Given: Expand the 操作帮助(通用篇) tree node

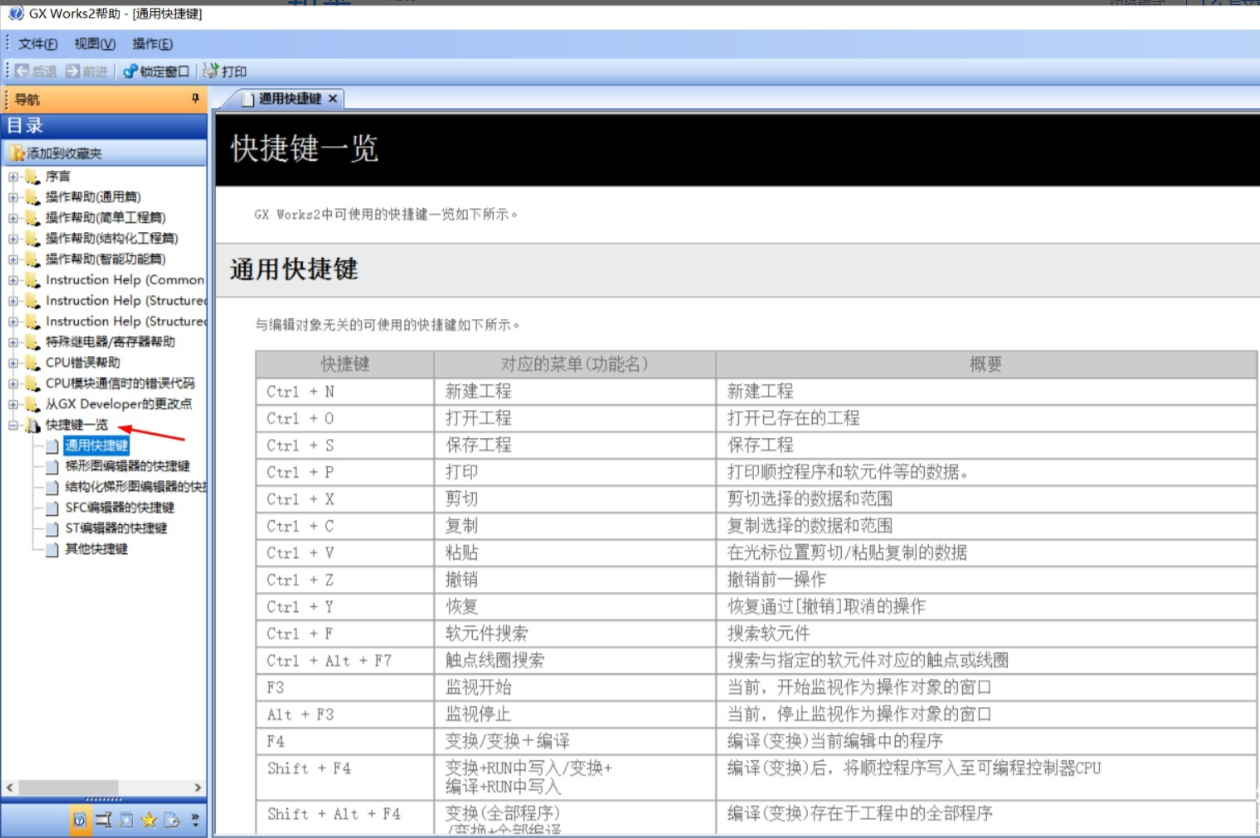Looking at the screenshot, I should 14,197.
